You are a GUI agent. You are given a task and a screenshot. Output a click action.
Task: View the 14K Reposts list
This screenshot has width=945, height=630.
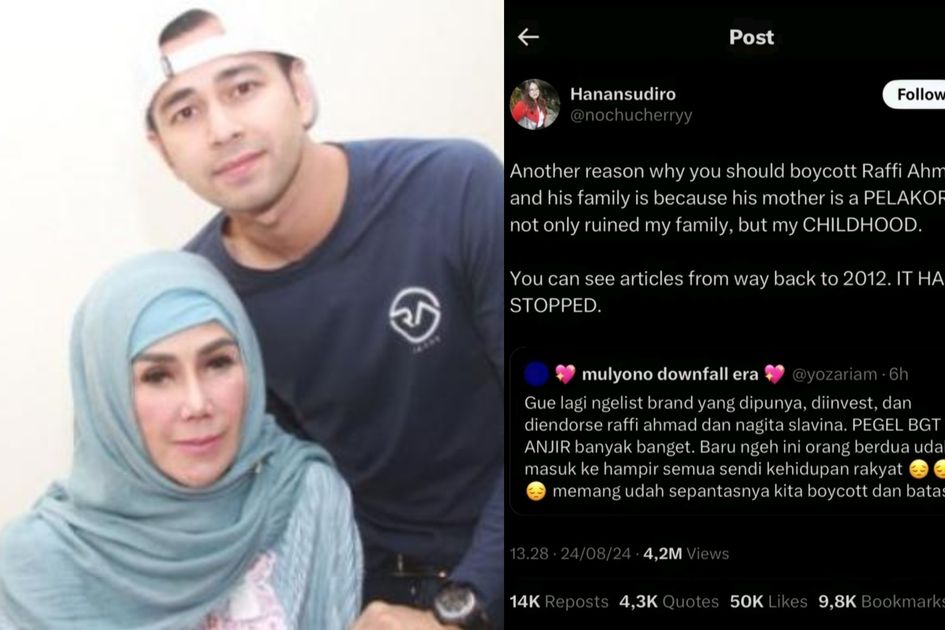point(559,602)
